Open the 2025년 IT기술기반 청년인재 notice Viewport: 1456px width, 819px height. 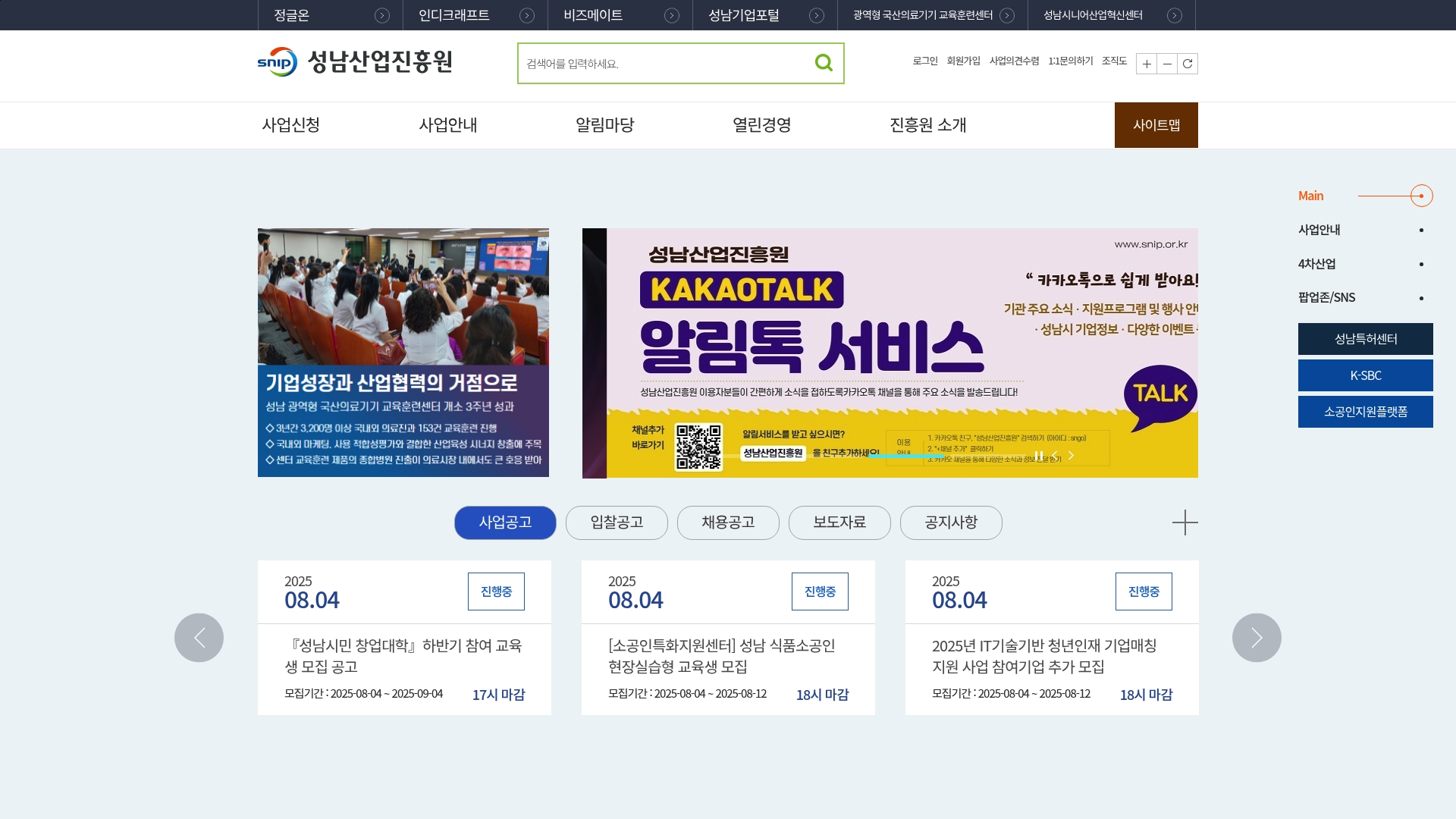[x=1045, y=656]
